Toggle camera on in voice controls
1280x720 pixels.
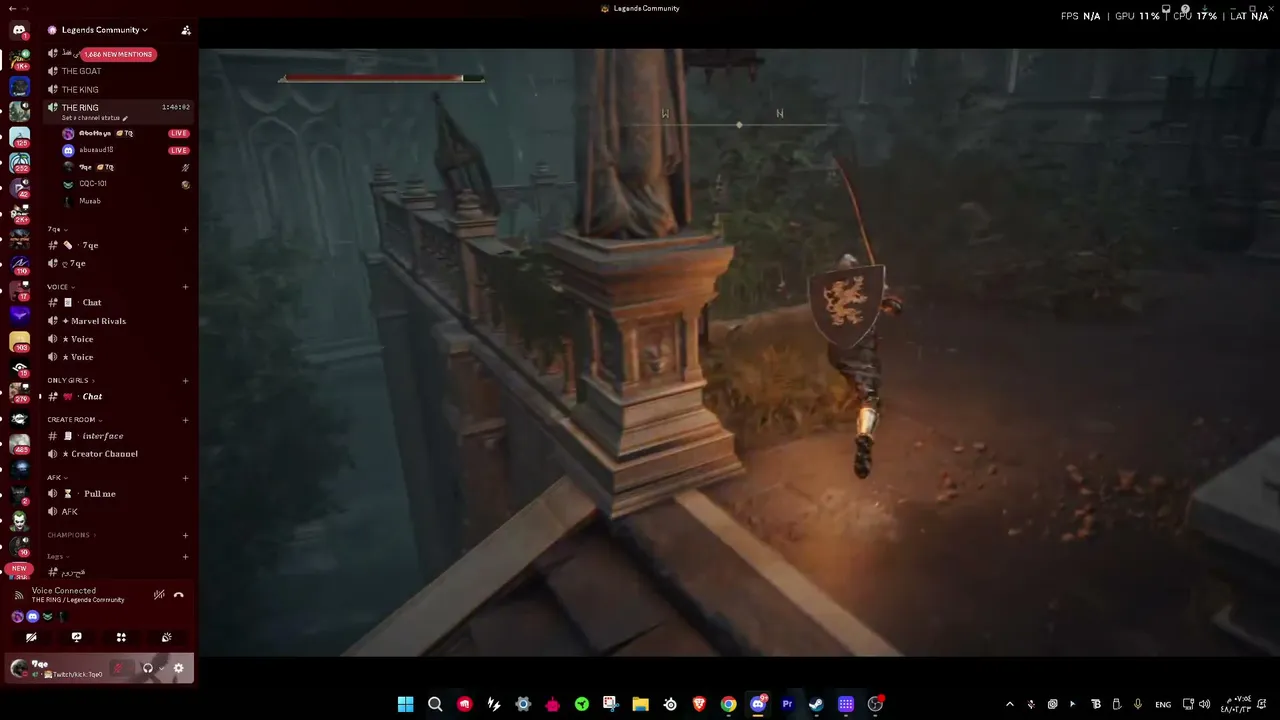click(x=32, y=637)
